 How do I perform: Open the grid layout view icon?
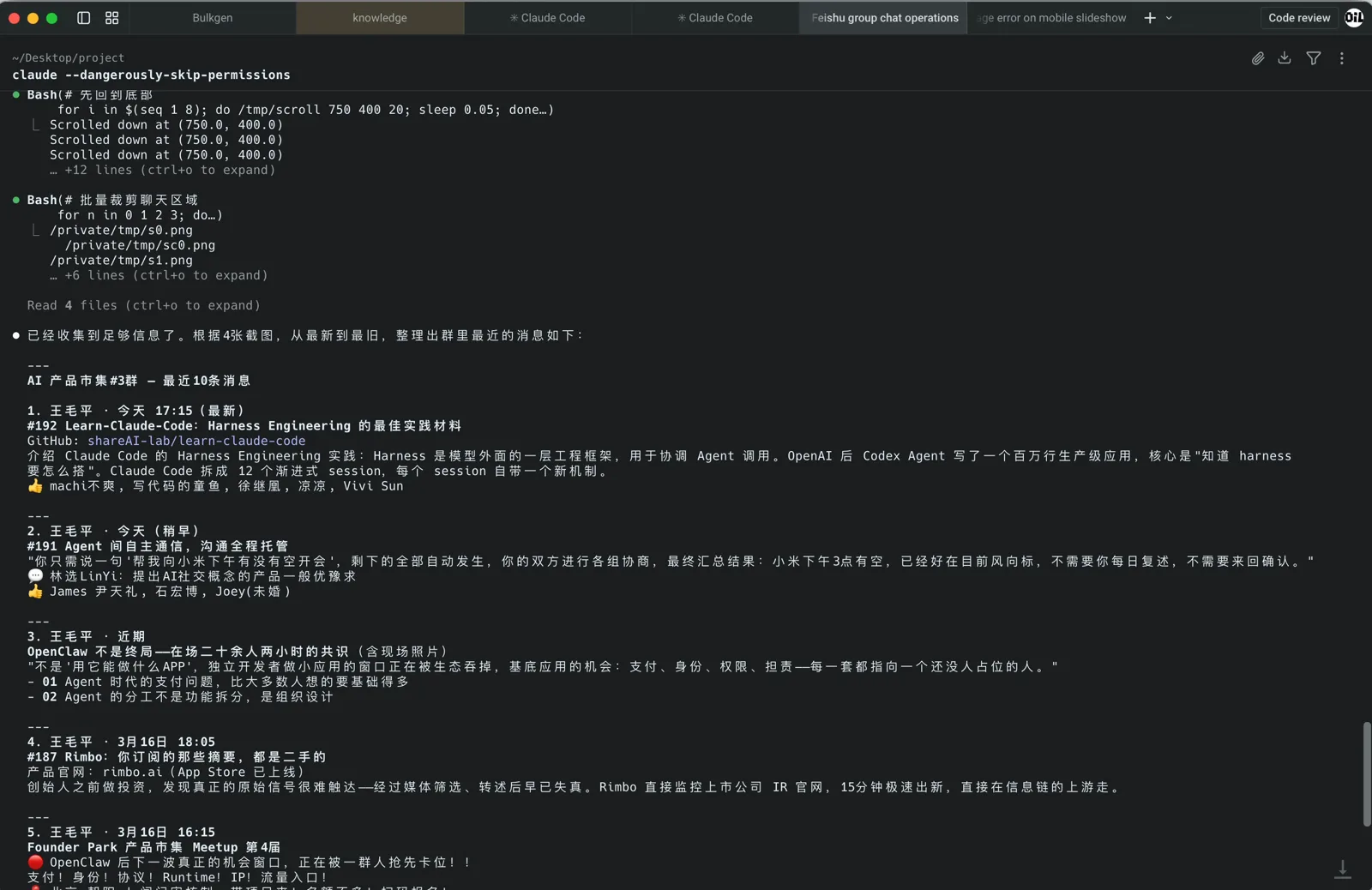(112, 18)
